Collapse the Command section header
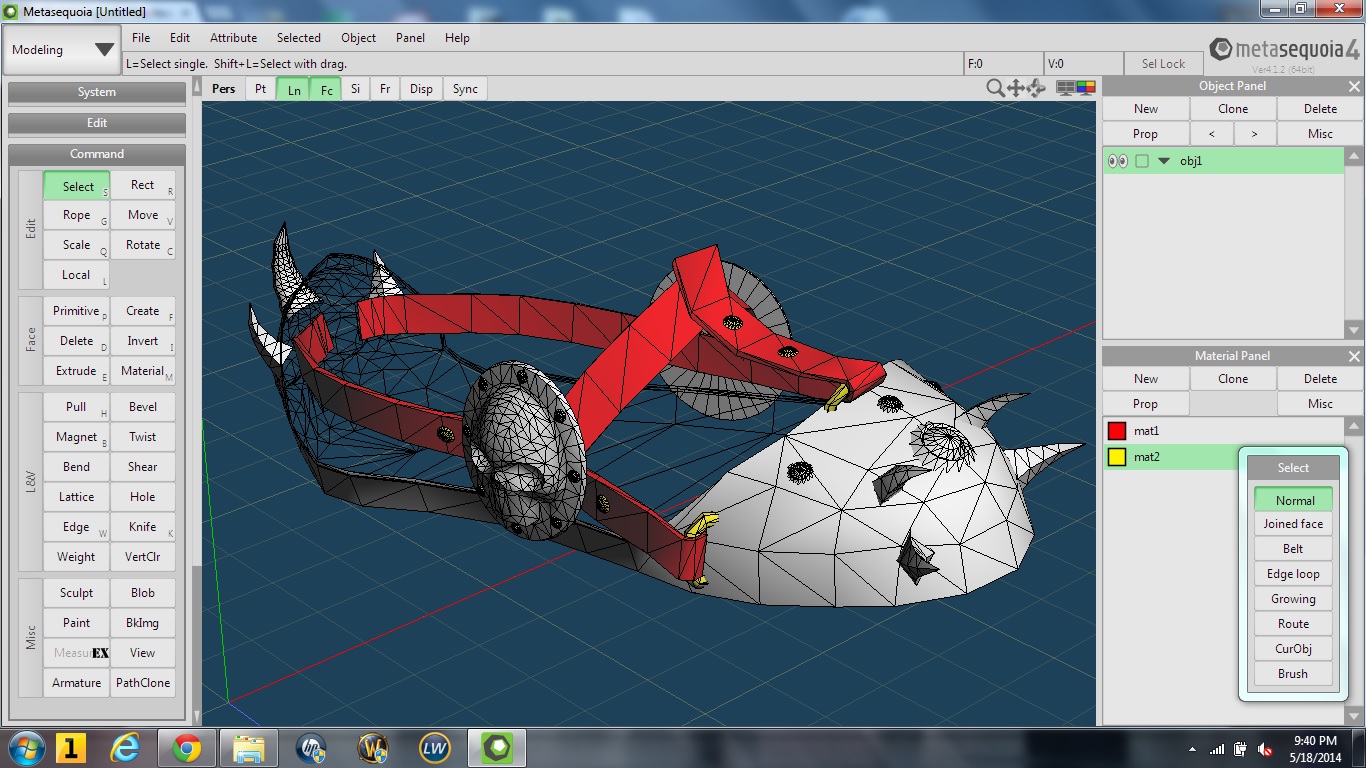Image resolution: width=1366 pixels, height=768 pixels. point(97,154)
